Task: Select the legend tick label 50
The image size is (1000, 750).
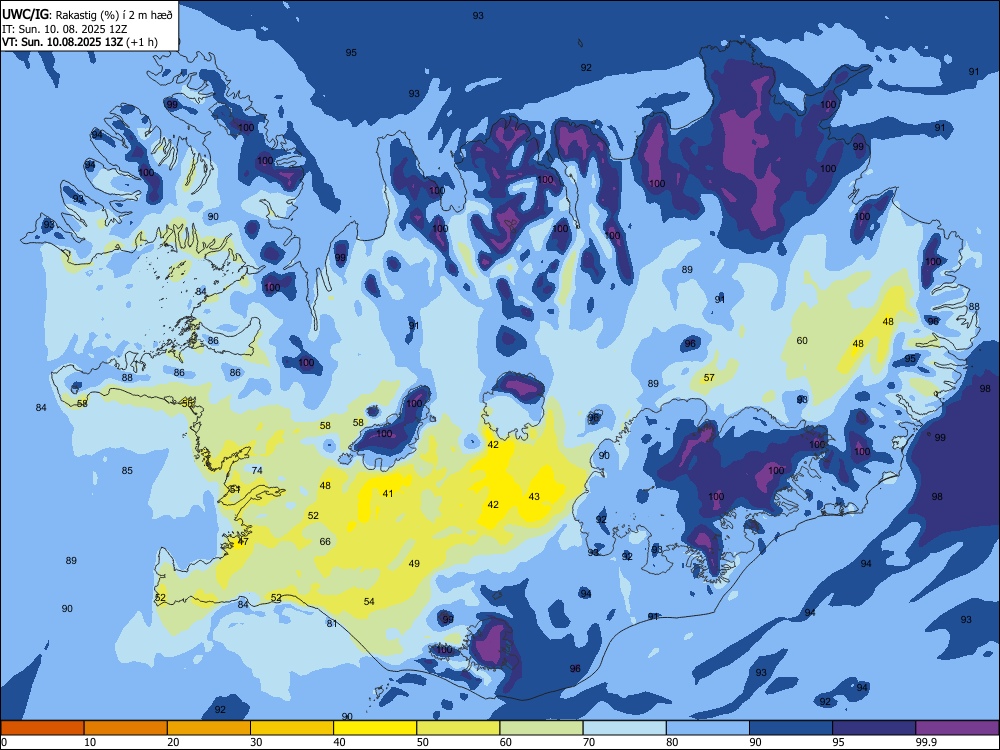Action: point(422,742)
